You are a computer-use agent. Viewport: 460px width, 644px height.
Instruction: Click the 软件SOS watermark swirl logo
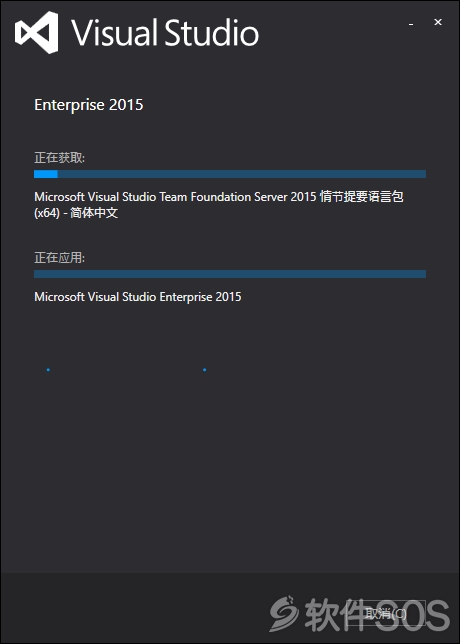(x=285, y=613)
